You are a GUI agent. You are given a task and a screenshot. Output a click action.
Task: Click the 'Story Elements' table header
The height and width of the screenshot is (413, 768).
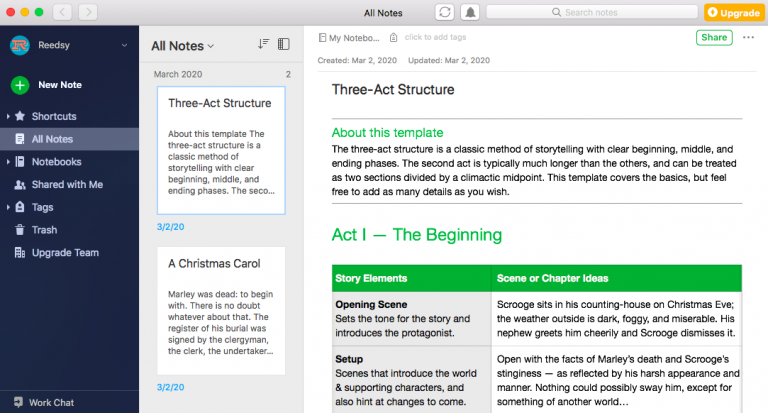tap(371, 278)
